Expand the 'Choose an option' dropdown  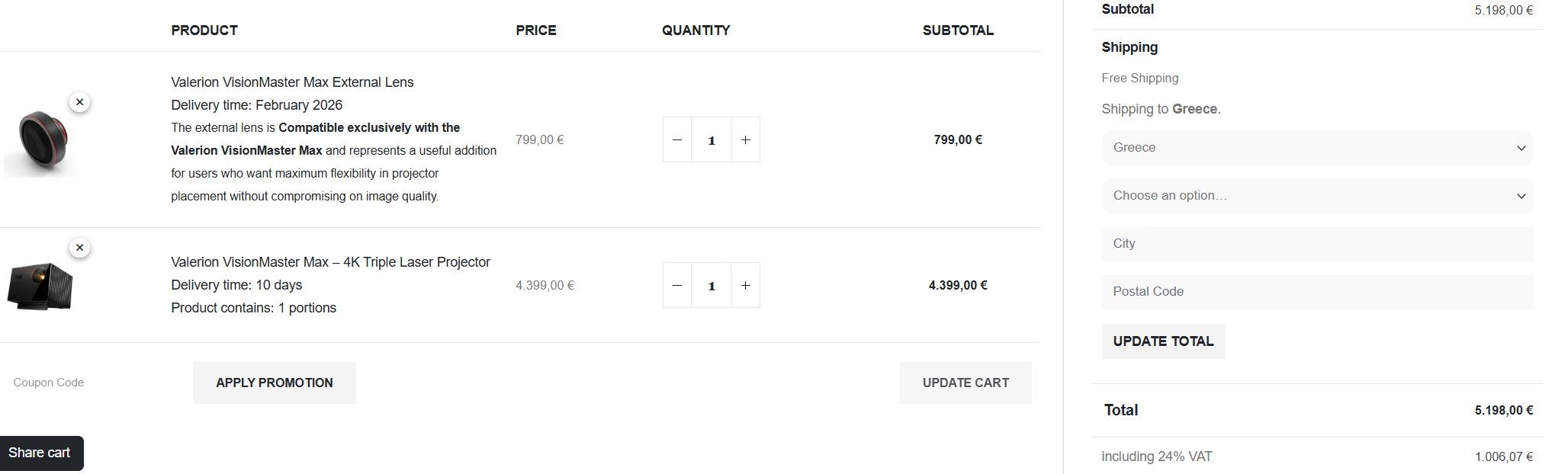coord(1316,196)
